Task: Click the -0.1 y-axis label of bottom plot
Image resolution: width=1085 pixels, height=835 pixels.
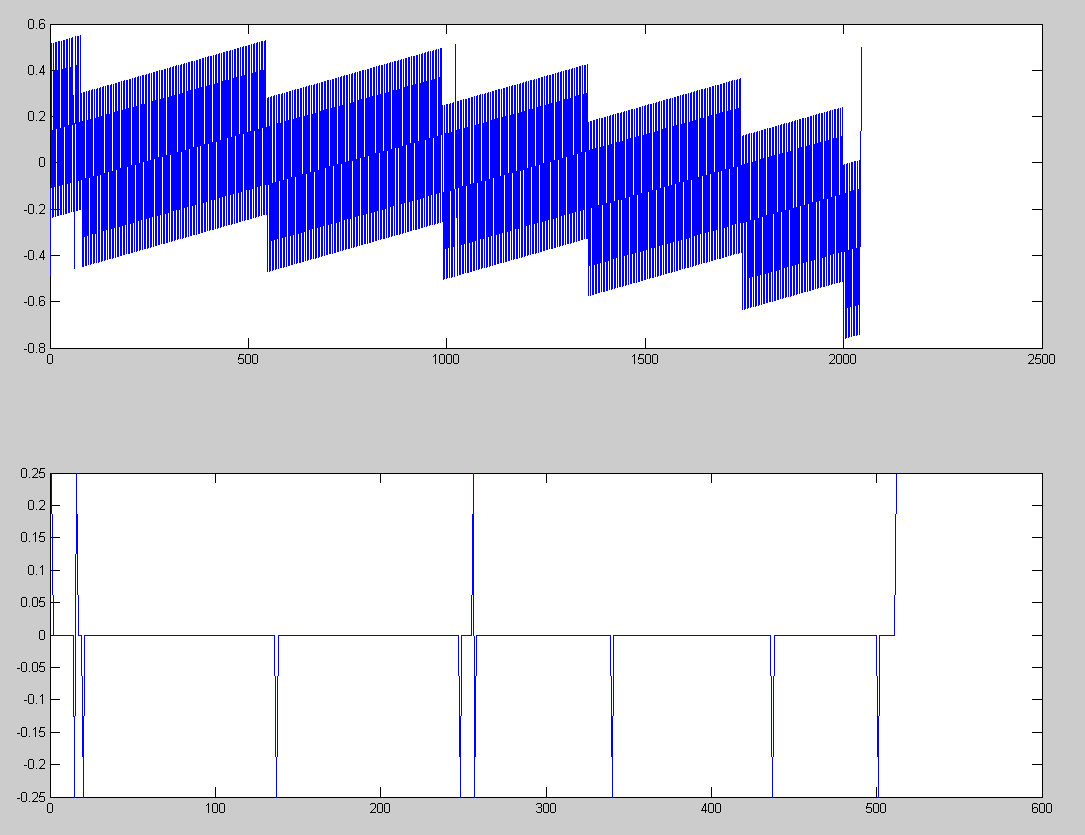Action: (32, 700)
